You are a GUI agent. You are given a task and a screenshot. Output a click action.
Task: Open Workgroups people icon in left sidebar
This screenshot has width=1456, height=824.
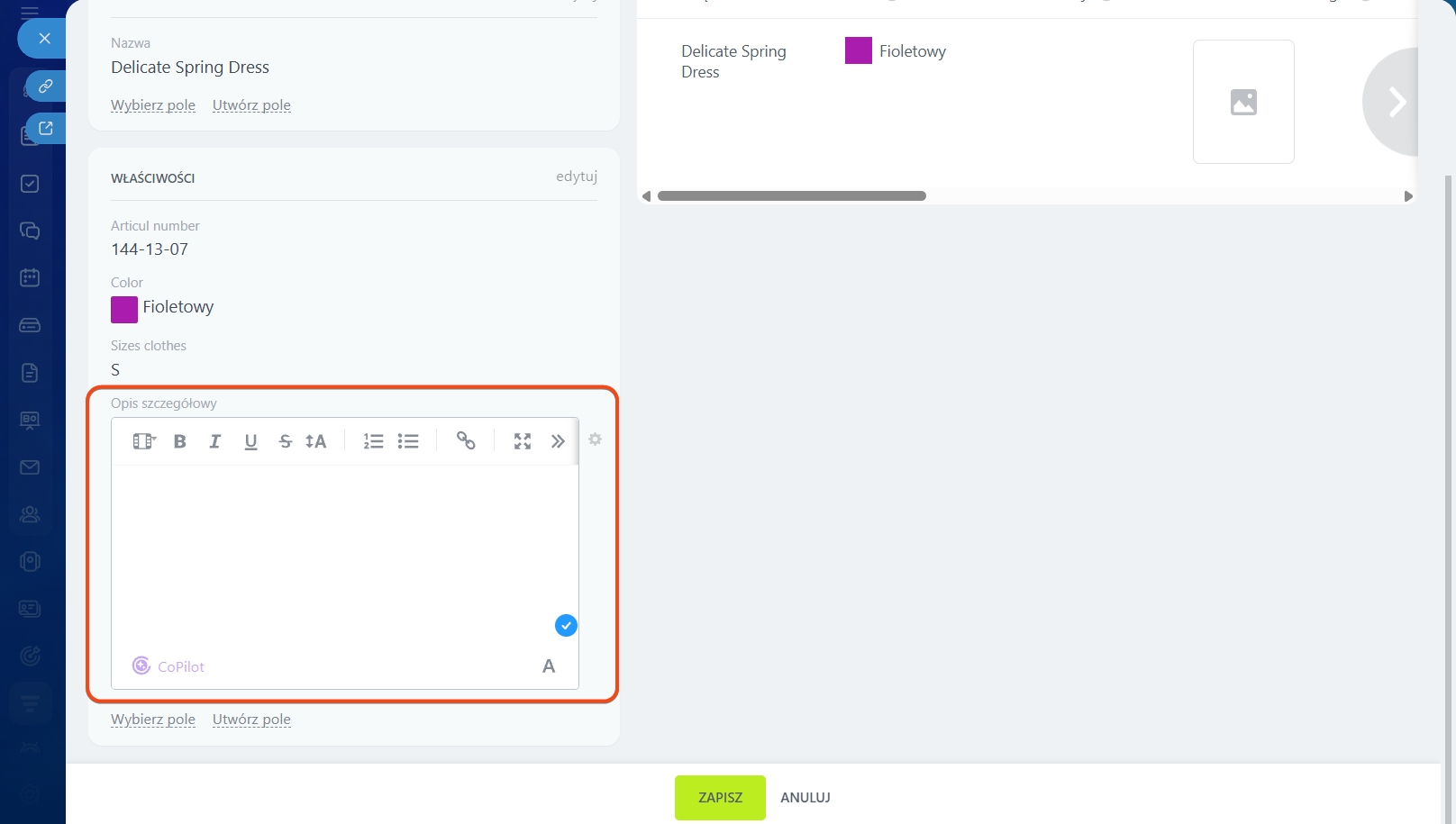click(30, 514)
